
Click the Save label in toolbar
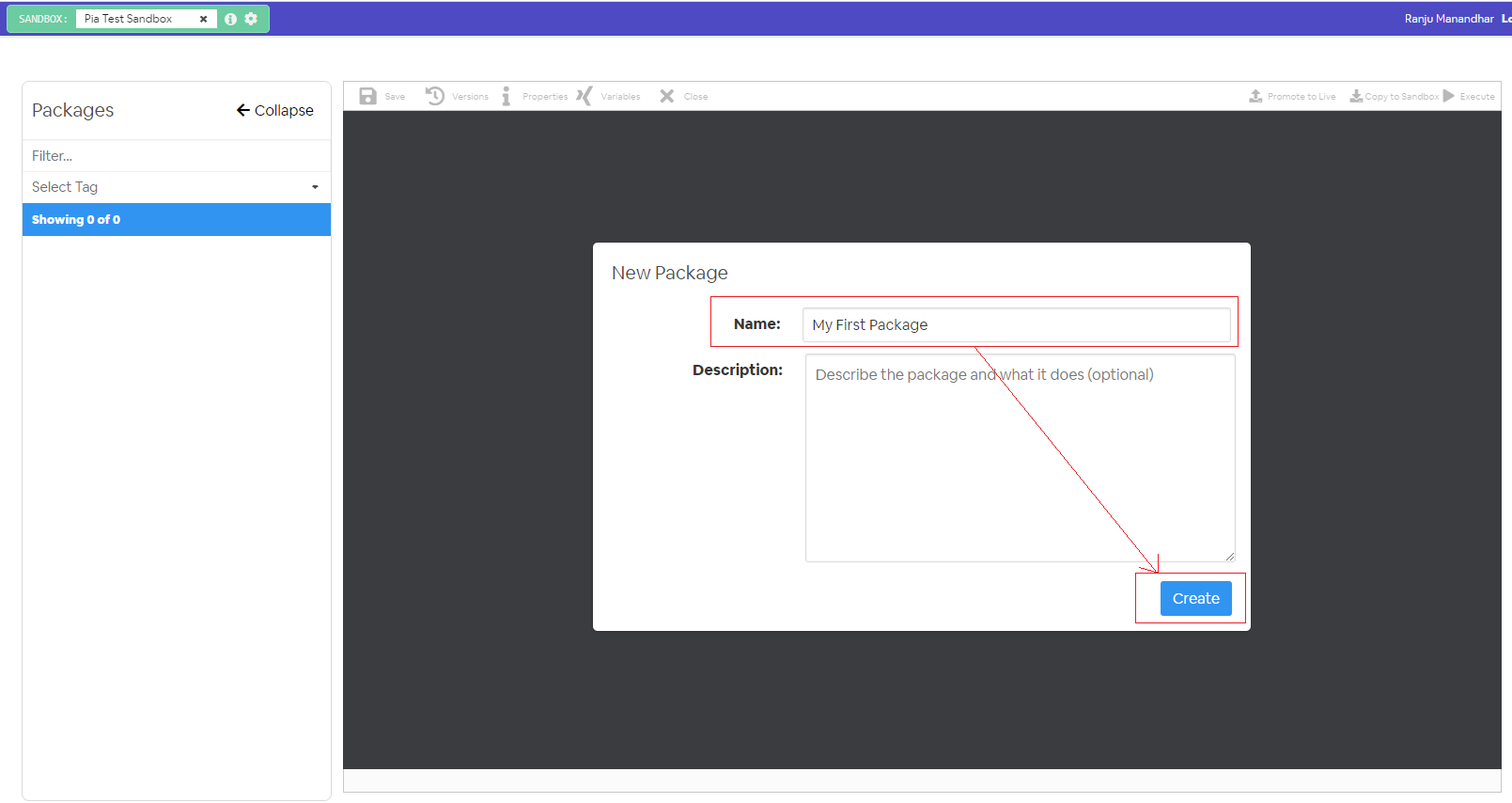(395, 97)
